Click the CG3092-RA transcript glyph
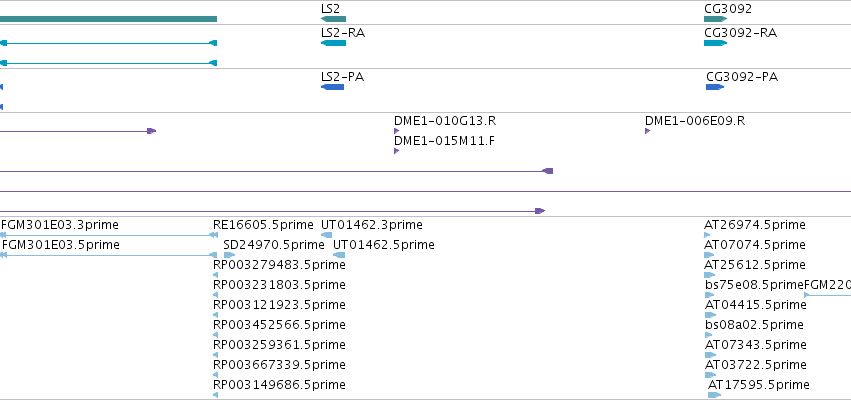This screenshot has width=851, height=400. click(715, 43)
